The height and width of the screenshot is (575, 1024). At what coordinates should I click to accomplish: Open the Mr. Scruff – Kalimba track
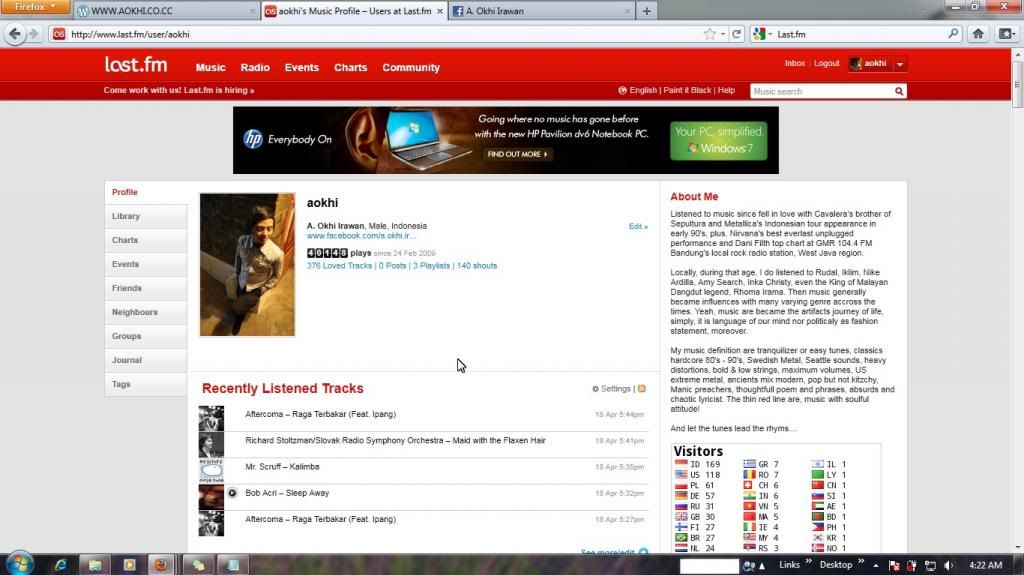tap(282, 467)
